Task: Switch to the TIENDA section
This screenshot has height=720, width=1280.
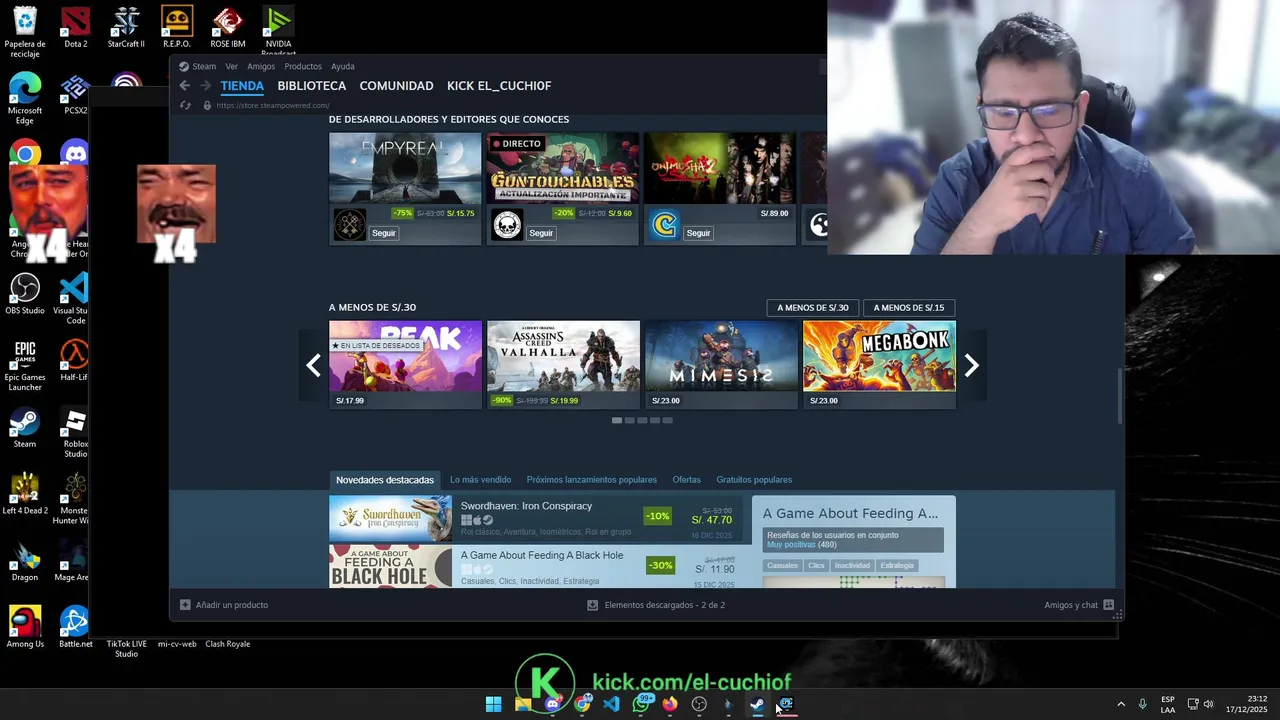Action: click(x=242, y=86)
